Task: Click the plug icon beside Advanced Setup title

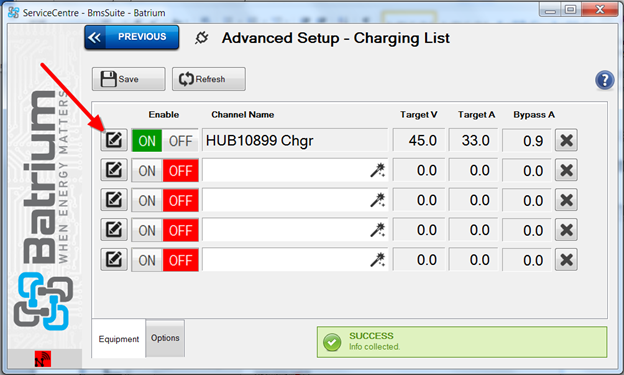Action: [x=201, y=38]
